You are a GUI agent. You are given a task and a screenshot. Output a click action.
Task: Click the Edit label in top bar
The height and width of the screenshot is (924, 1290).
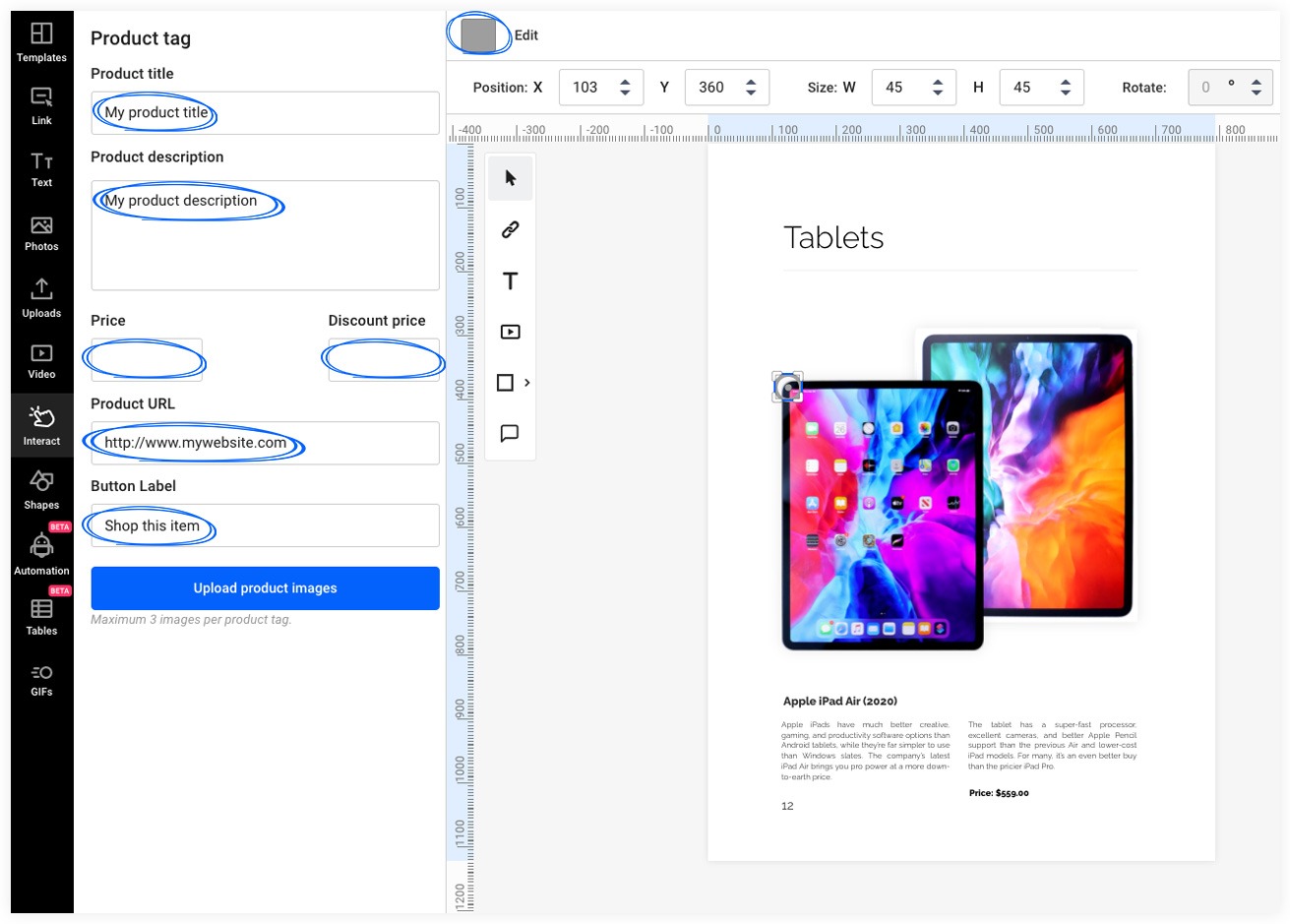(526, 35)
